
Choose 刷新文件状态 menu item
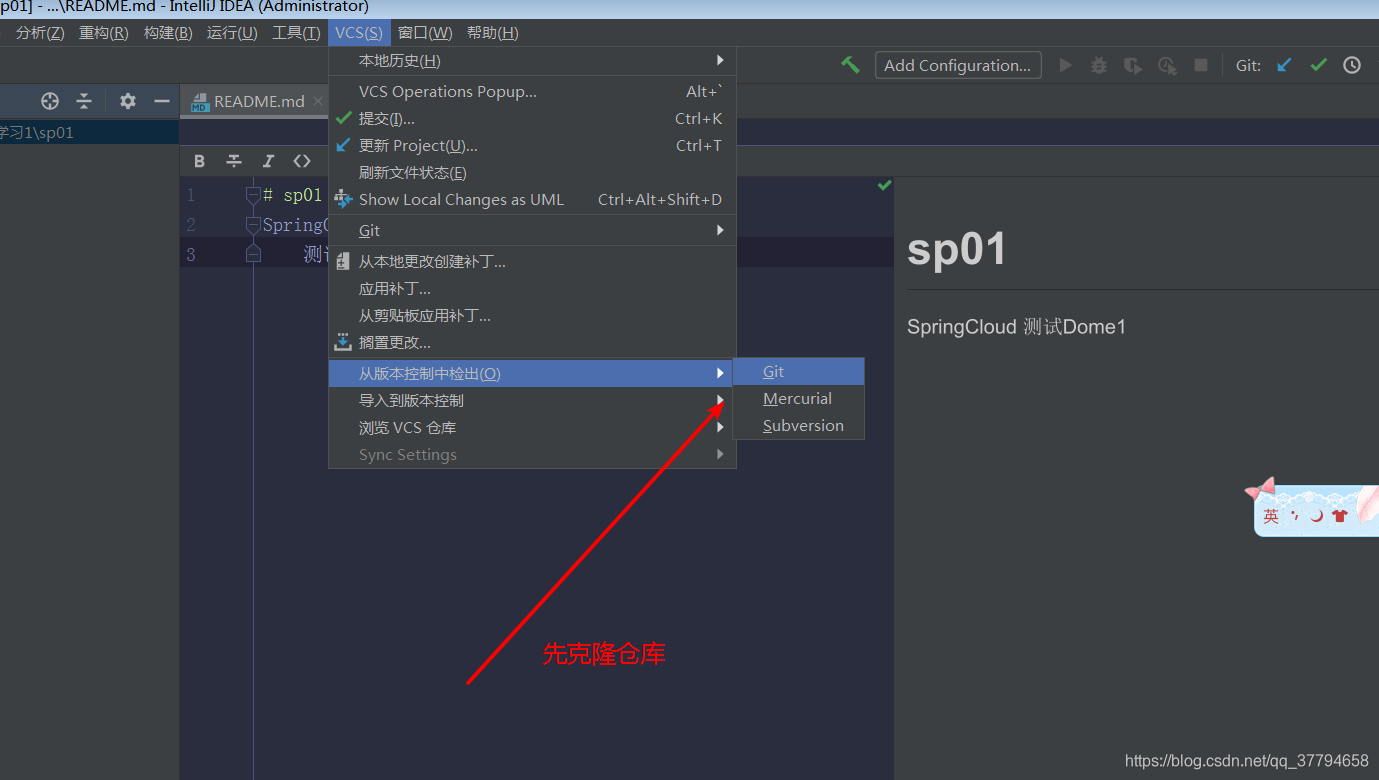pos(533,172)
